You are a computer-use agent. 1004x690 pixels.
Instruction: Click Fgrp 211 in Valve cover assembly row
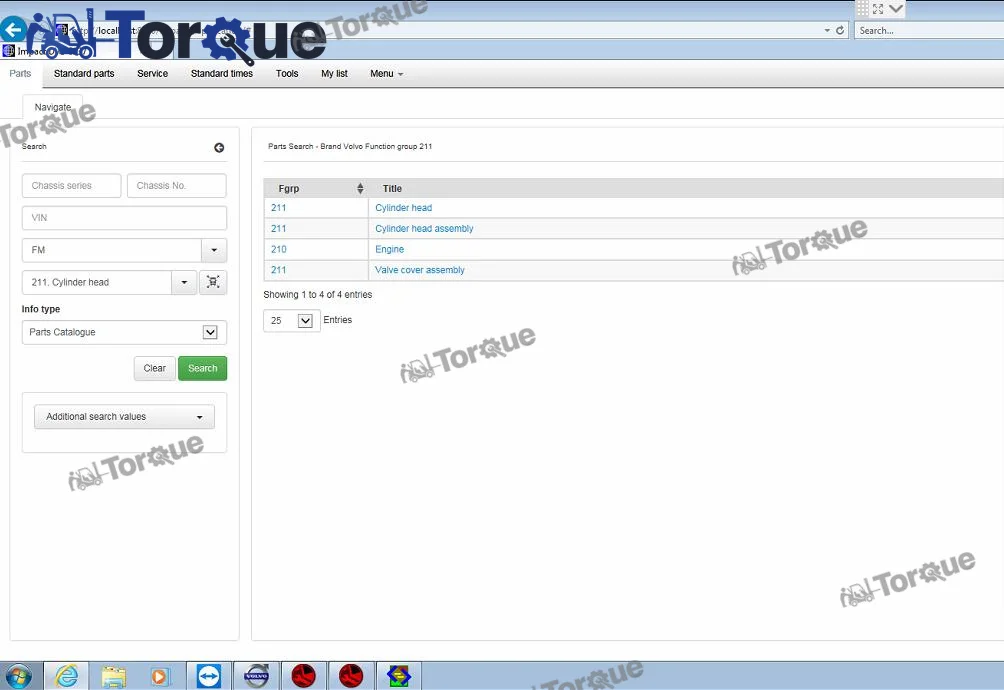pos(279,270)
